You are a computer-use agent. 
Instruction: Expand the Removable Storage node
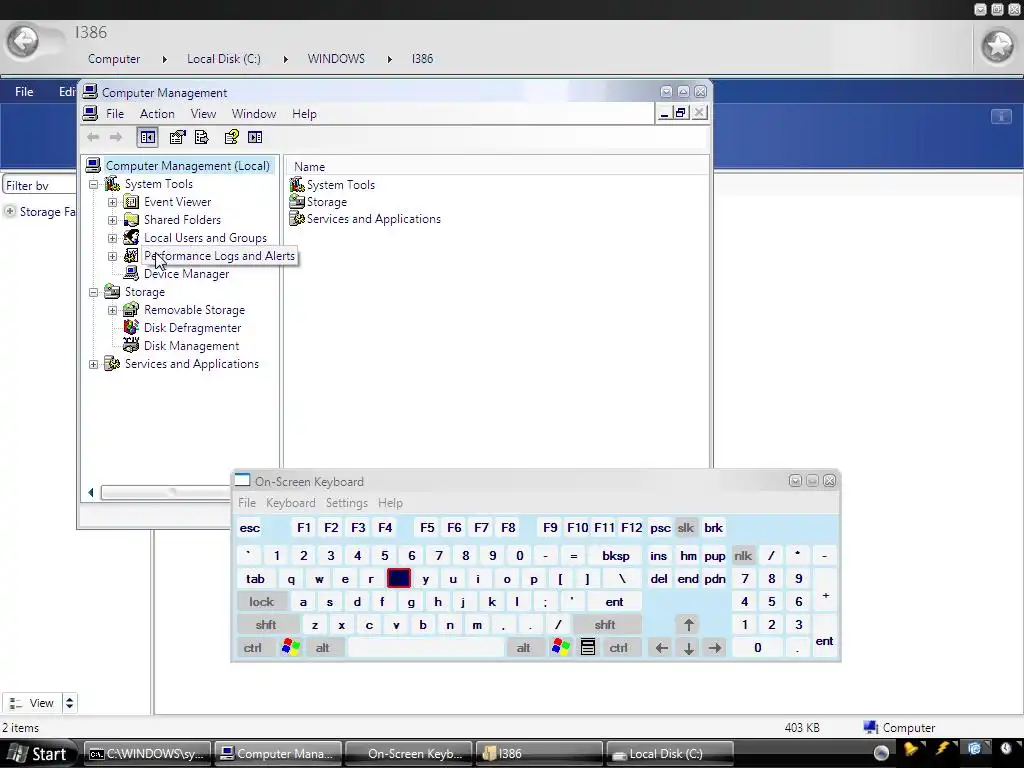[112, 310]
